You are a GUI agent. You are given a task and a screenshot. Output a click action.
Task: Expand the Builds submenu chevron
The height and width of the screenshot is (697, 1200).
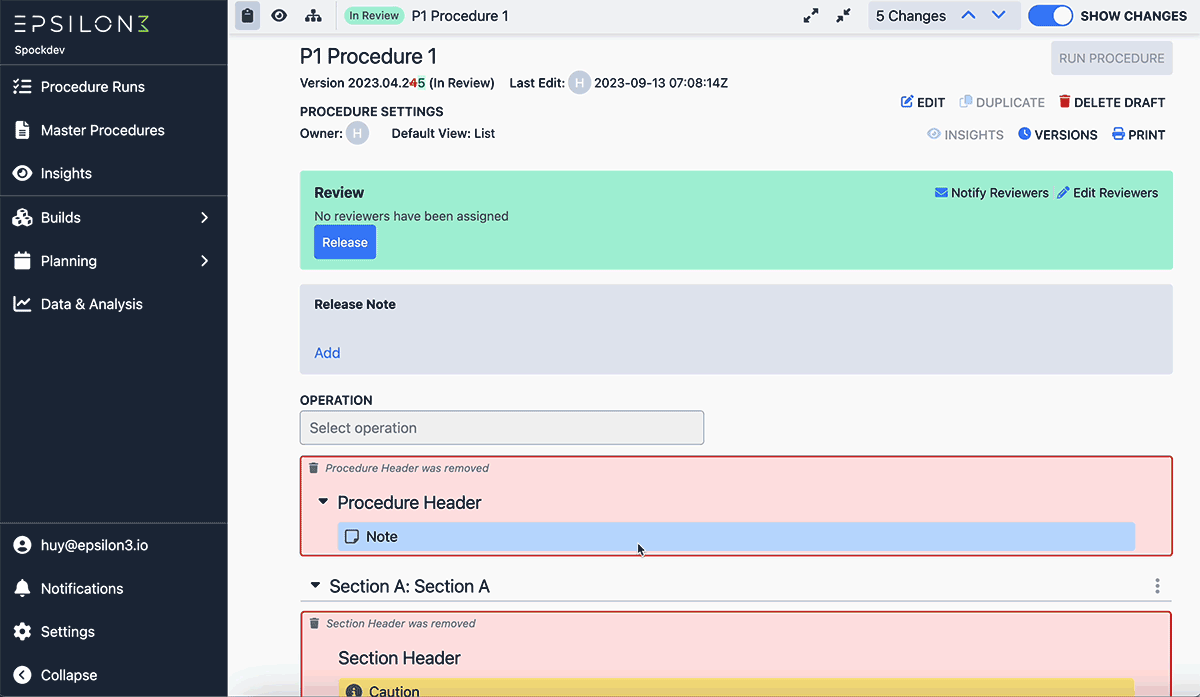pos(204,217)
